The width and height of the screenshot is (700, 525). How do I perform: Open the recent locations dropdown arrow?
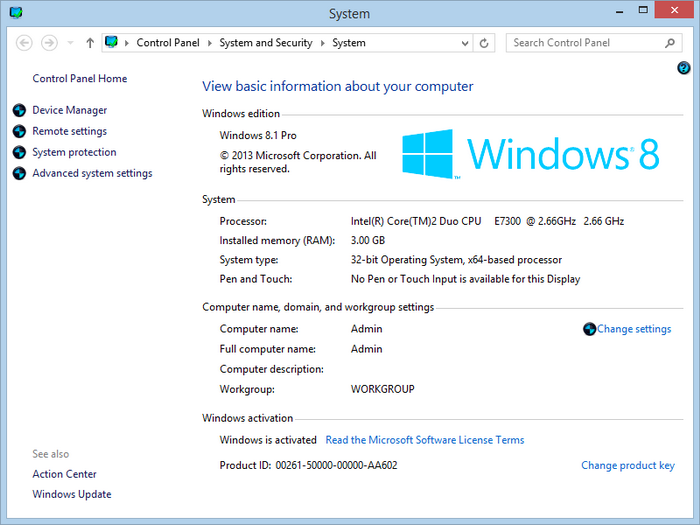[70, 43]
